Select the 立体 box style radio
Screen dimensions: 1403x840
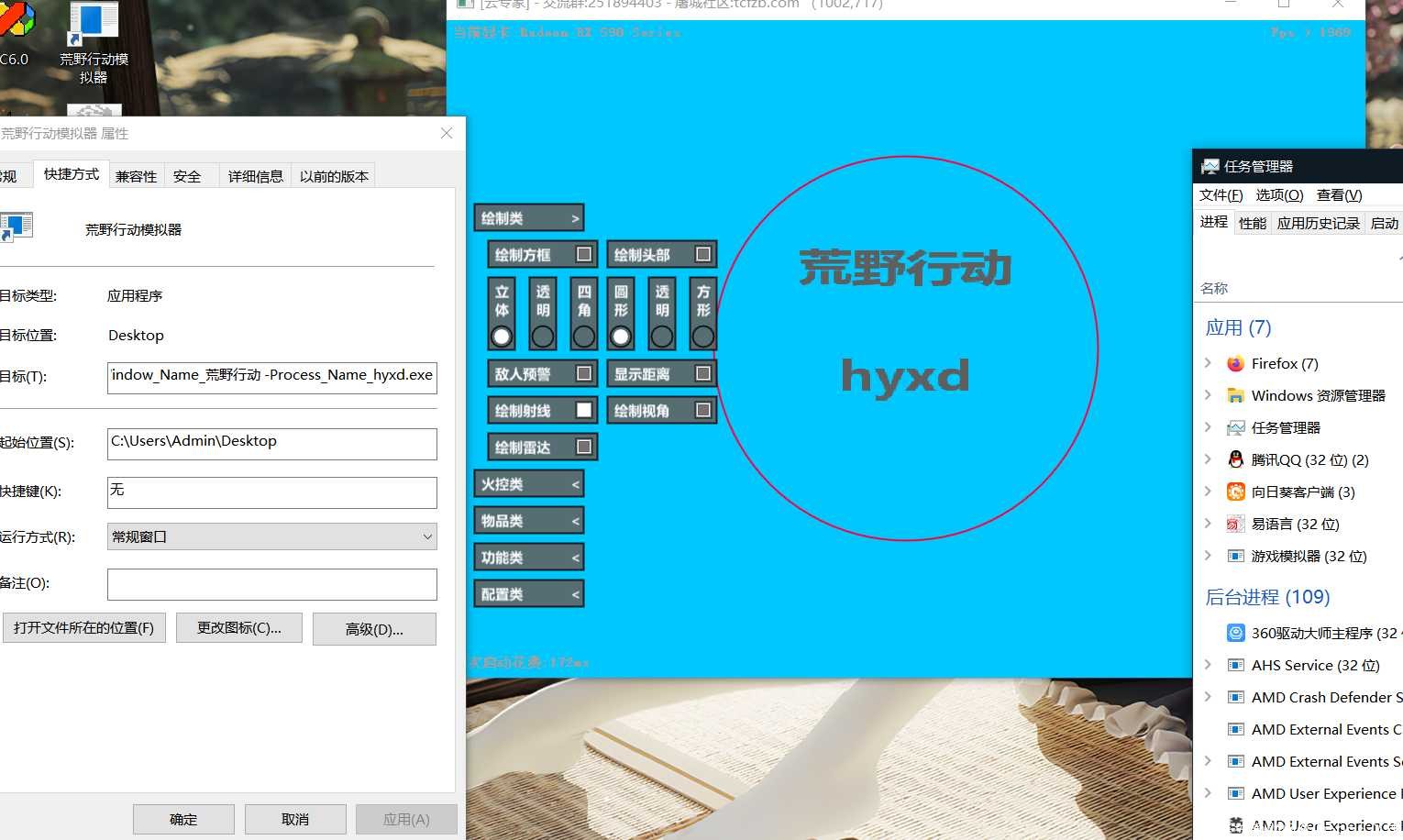click(502, 337)
